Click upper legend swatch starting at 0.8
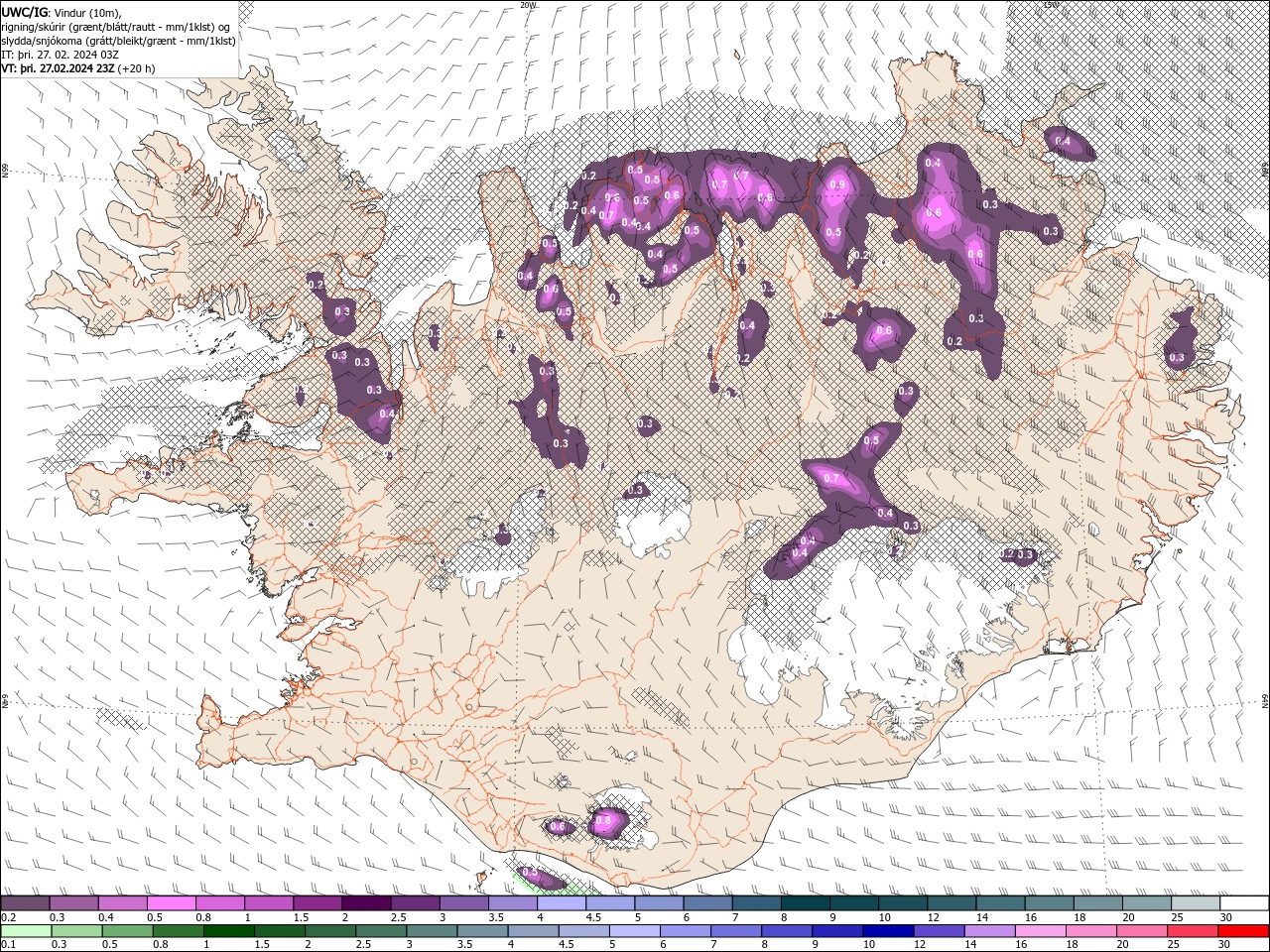 coord(220,903)
